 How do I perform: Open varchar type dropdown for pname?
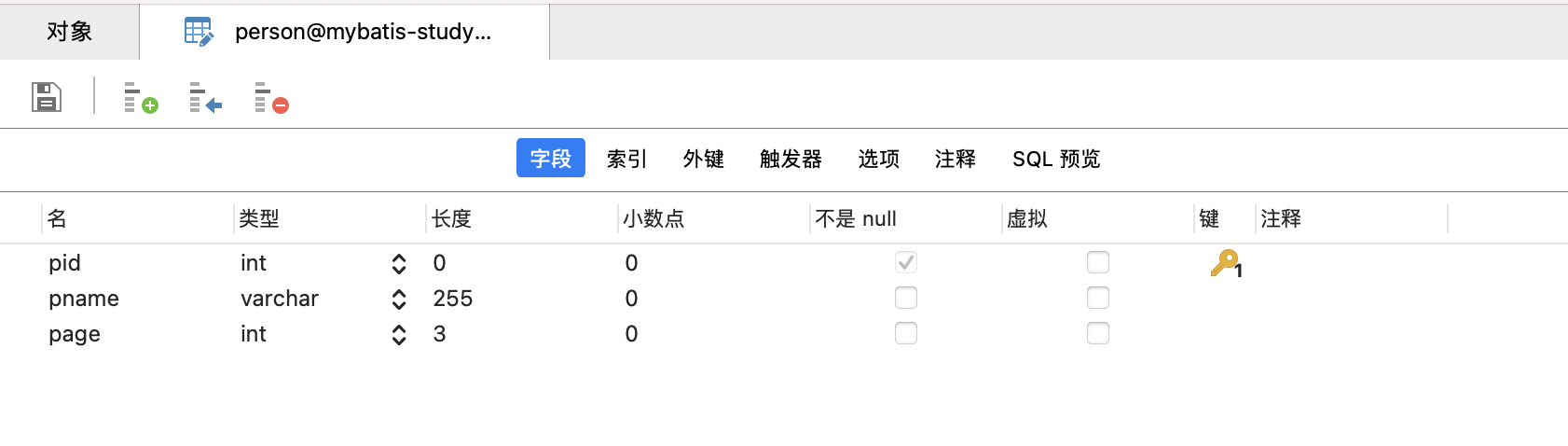pyautogui.click(x=399, y=300)
